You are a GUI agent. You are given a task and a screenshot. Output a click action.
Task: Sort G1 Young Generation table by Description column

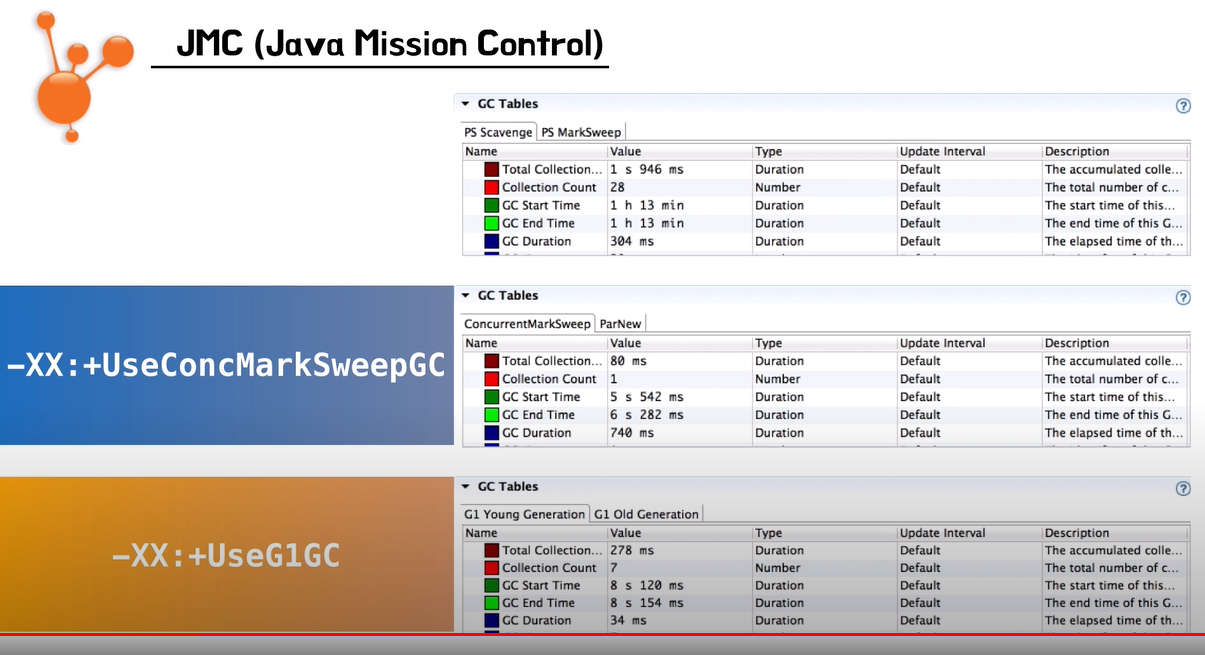click(1116, 533)
